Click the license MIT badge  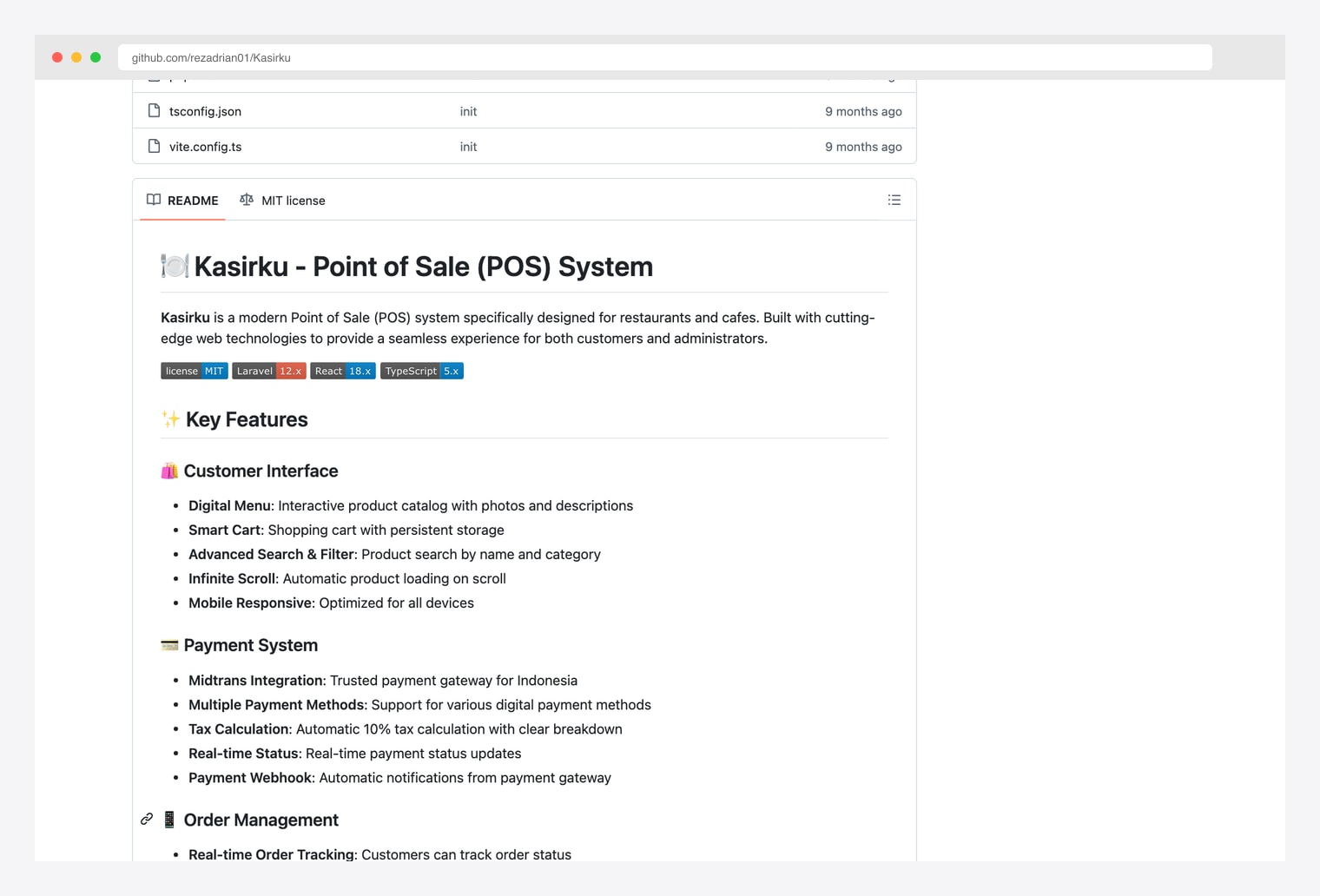195,371
